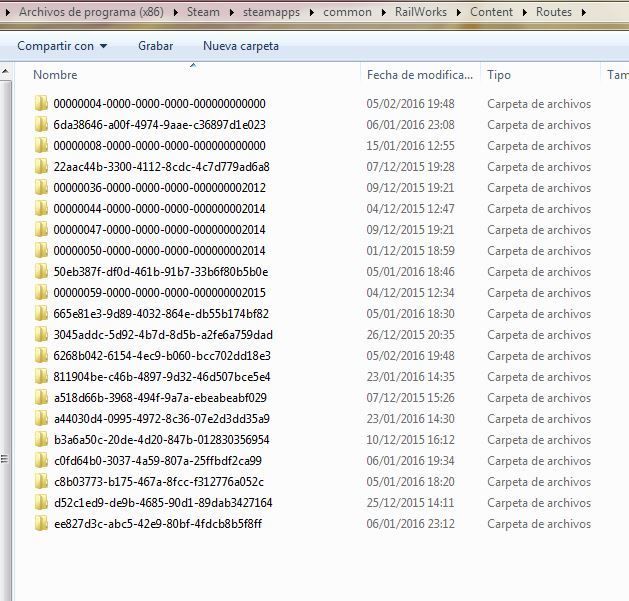Click folder icon of 22aac44b-3300-4112-8cdc-4c7d779ad6a8
Image resolution: width=629 pixels, height=601 pixels.
[41, 166]
